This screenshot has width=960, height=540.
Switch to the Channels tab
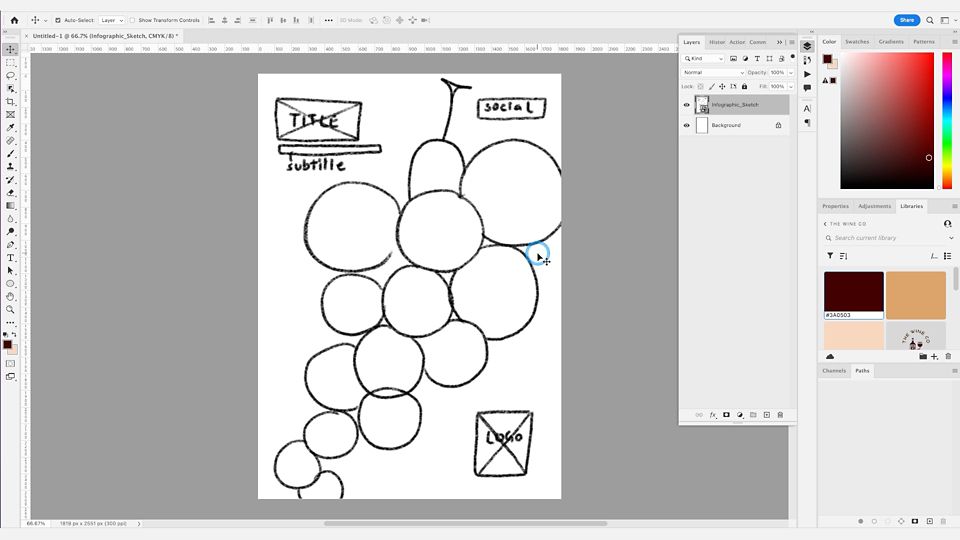(x=834, y=371)
